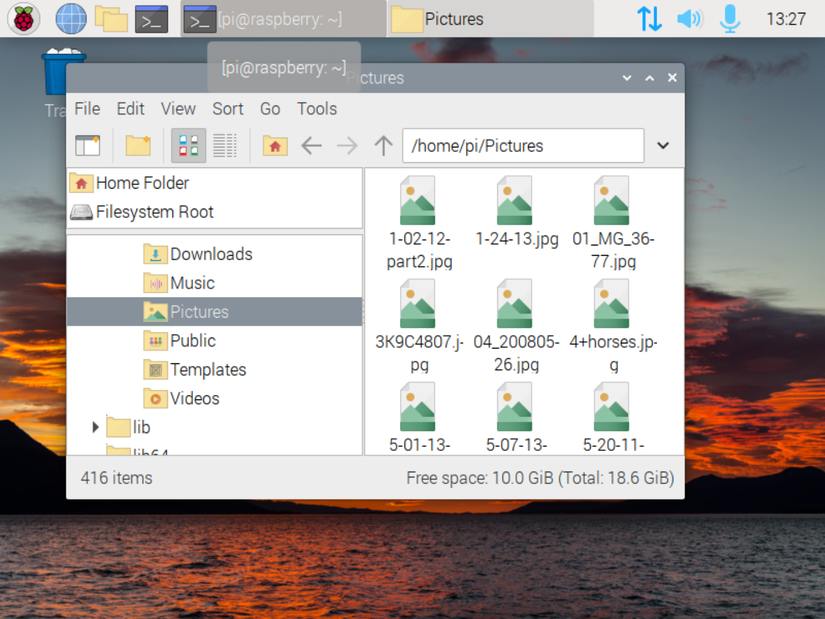The width and height of the screenshot is (825, 619).
Task: Select Filesystem Root in the places pane
Action: pos(154,212)
